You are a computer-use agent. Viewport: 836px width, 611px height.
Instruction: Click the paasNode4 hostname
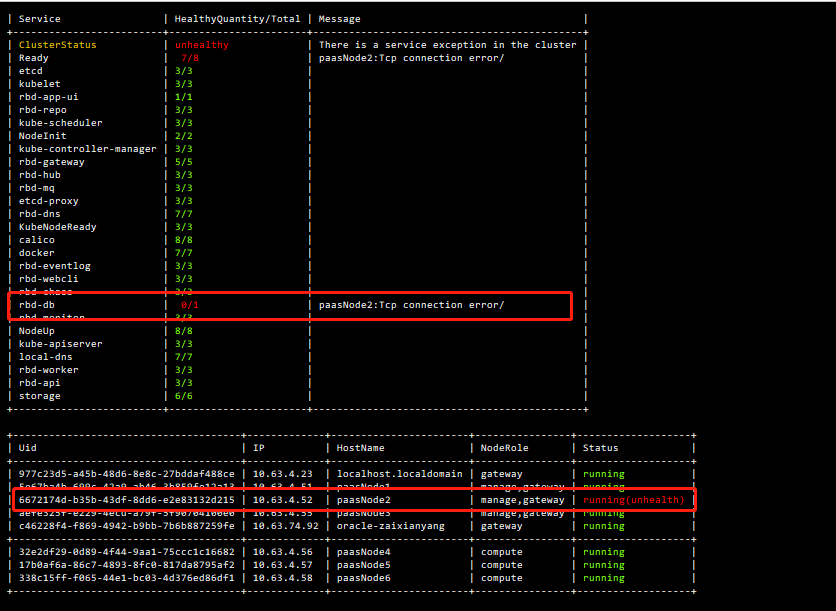pyautogui.click(x=363, y=552)
